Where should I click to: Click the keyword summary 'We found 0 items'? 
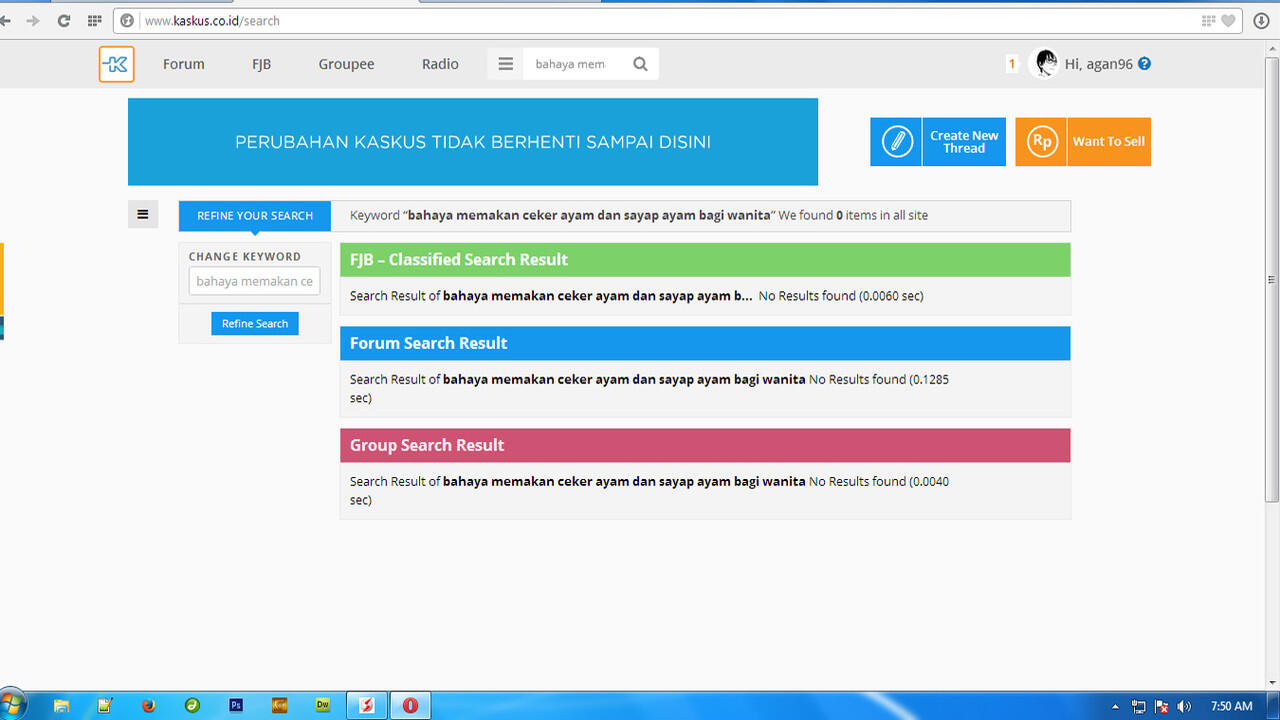pos(853,215)
